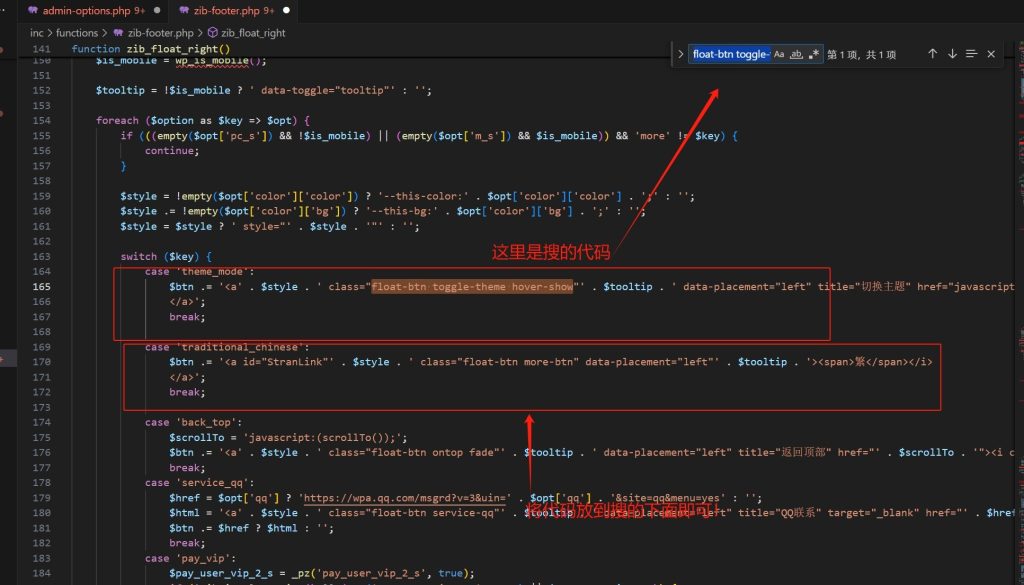Go to previous match arrow
The height and width of the screenshot is (585, 1024).
tap(932, 54)
